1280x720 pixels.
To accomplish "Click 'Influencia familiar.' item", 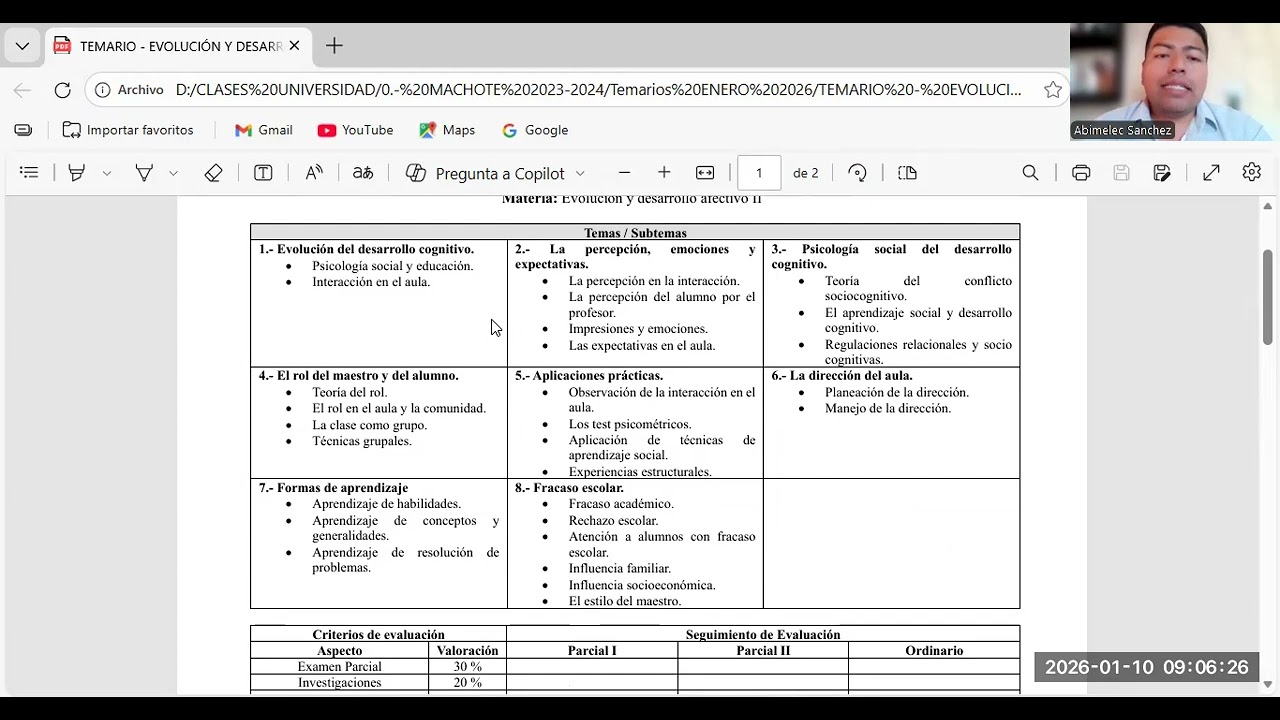I will [x=620, y=569].
